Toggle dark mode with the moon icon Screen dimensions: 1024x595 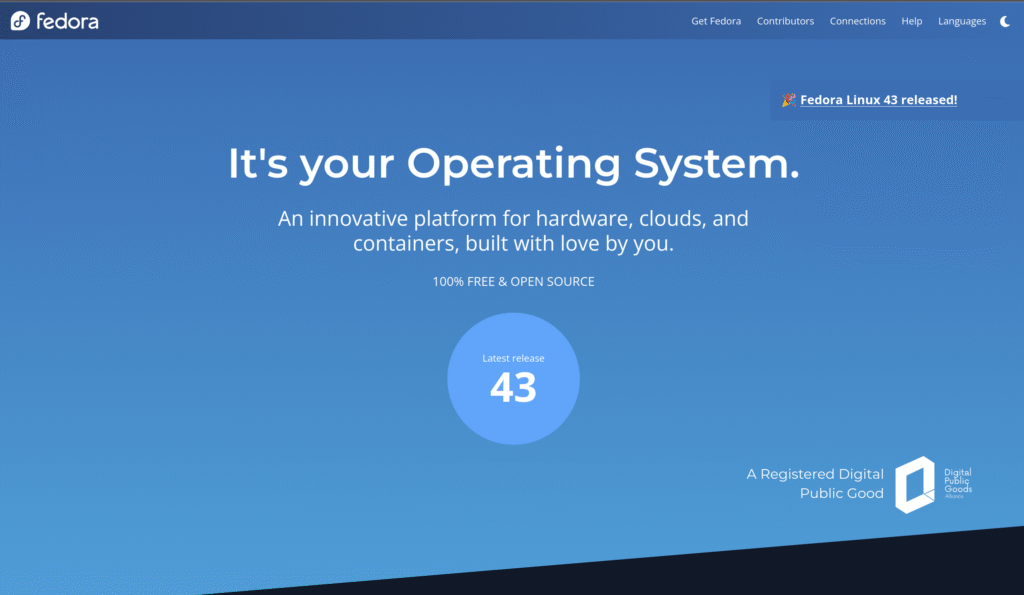pos(1005,21)
